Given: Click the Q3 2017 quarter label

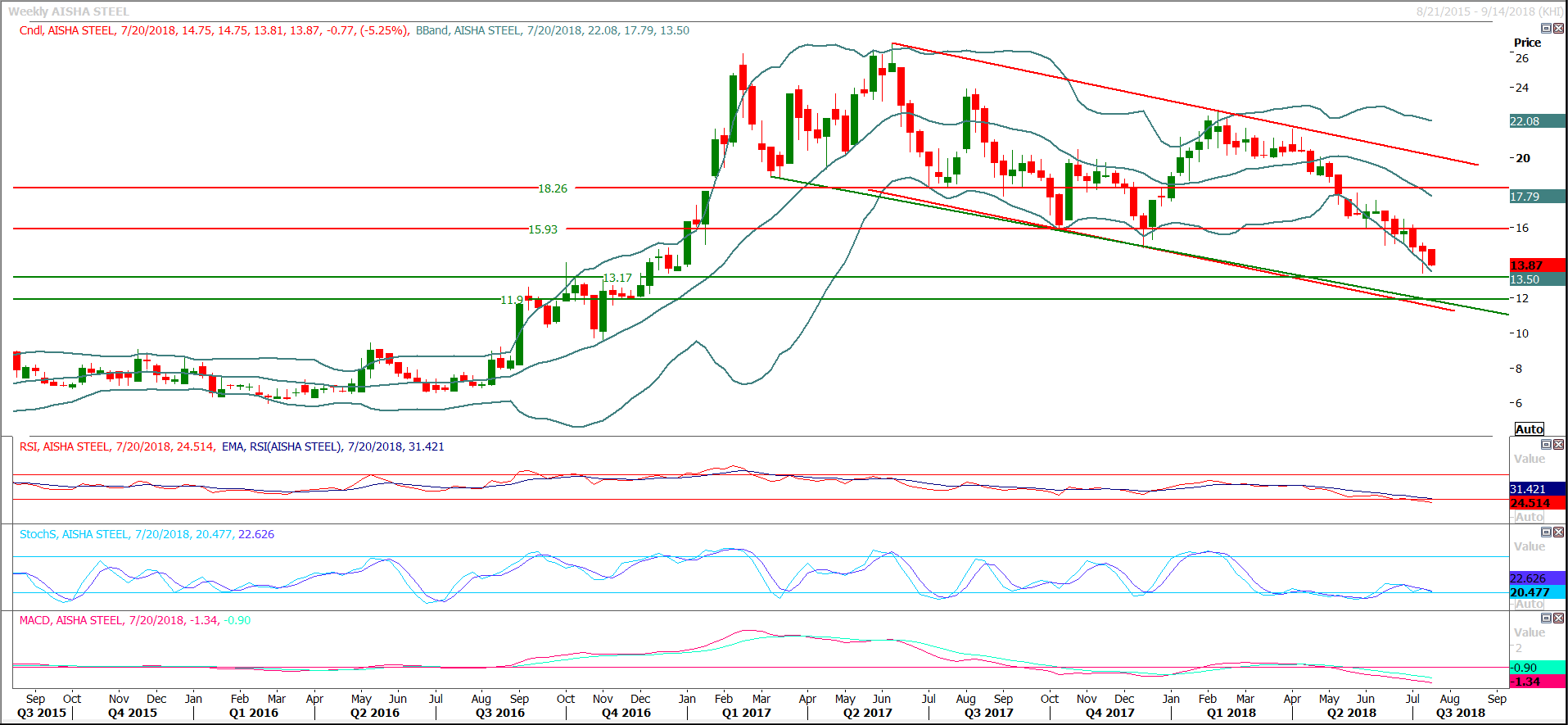Looking at the screenshot, I should [x=989, y=713].
